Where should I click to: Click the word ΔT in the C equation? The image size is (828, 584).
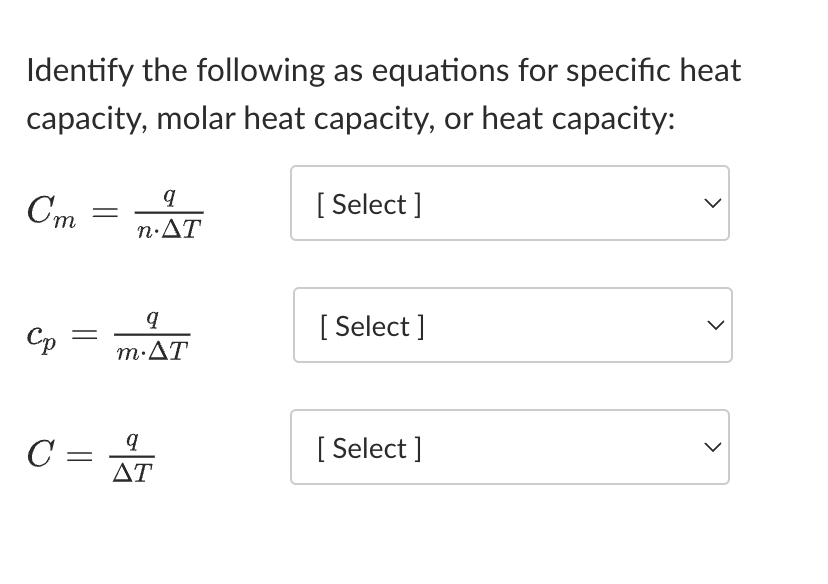pos(131,470)
